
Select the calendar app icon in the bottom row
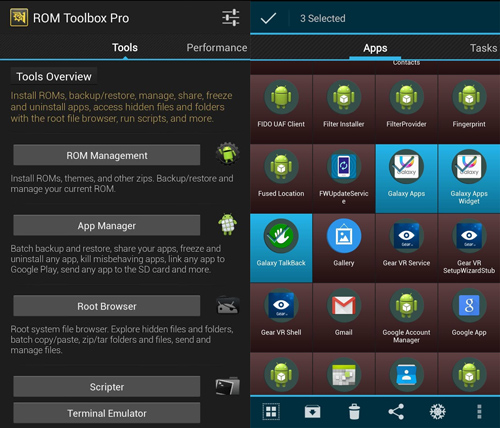pyautogui.click(x=344, y=375)
